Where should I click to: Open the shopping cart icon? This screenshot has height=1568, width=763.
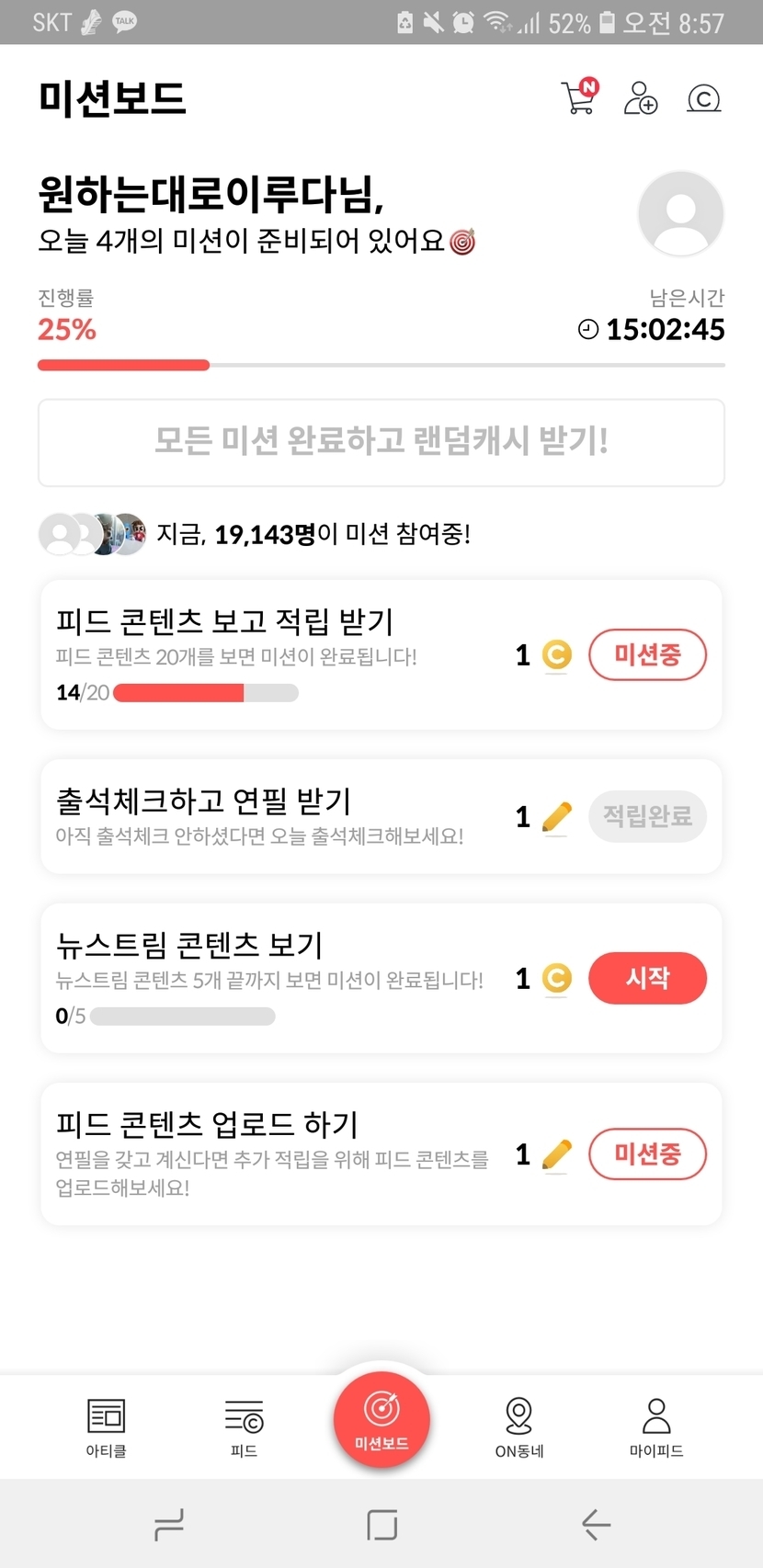coord(579,97)
